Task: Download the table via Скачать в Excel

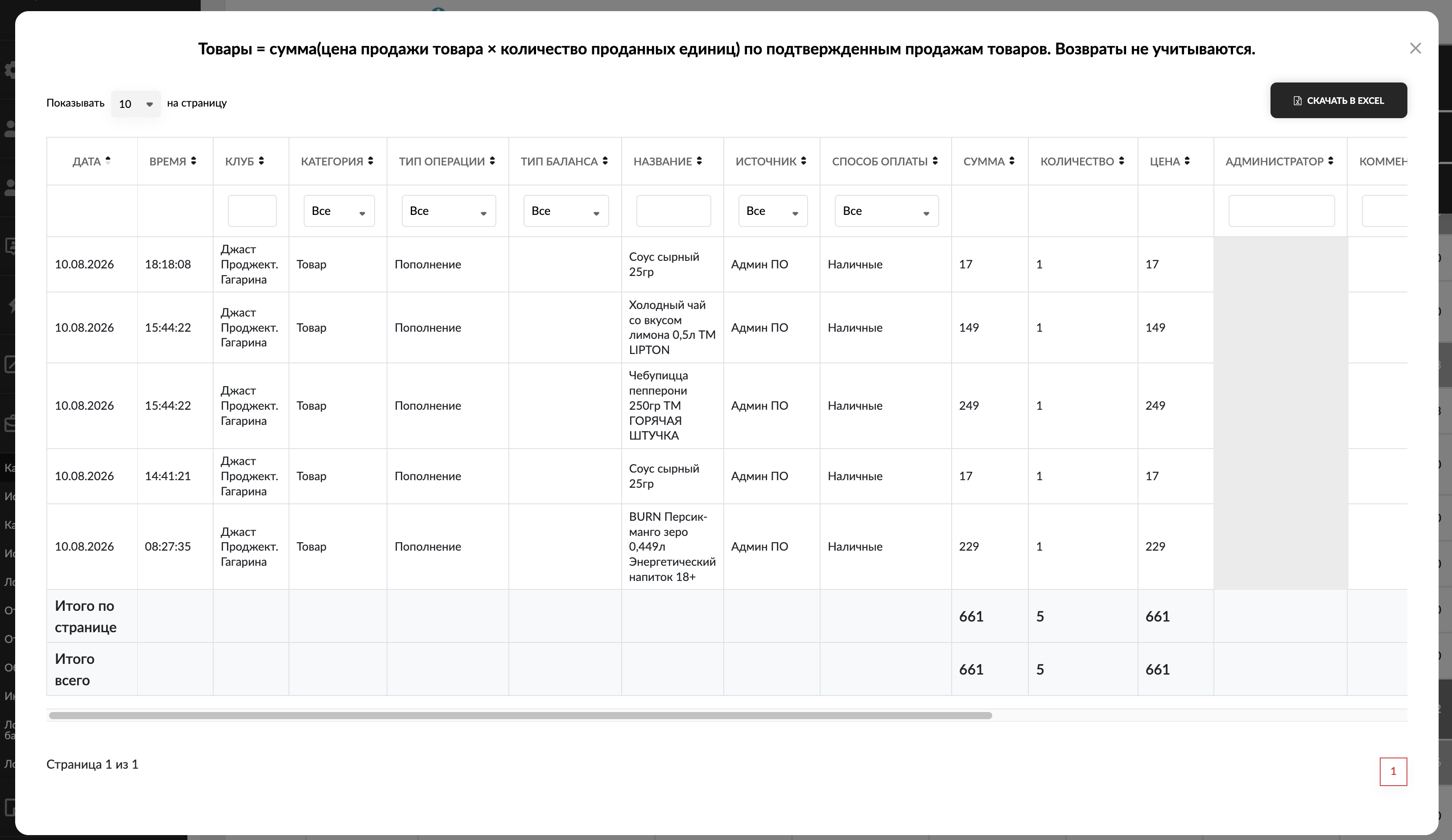Action: tap(1338, 100)
